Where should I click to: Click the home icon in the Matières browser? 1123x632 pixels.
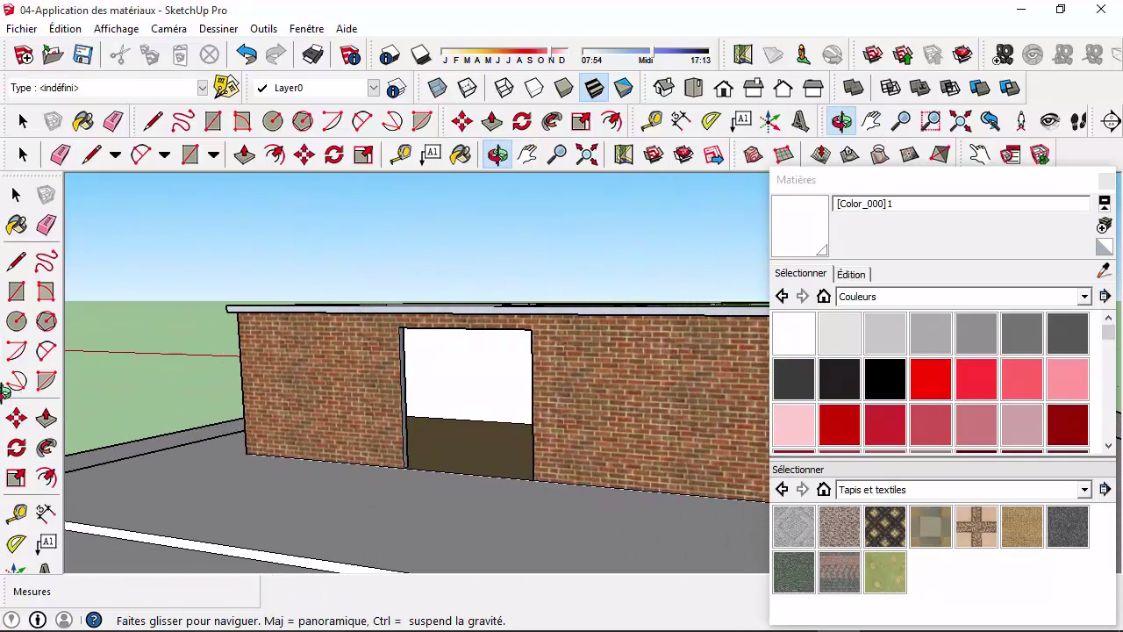823,297
